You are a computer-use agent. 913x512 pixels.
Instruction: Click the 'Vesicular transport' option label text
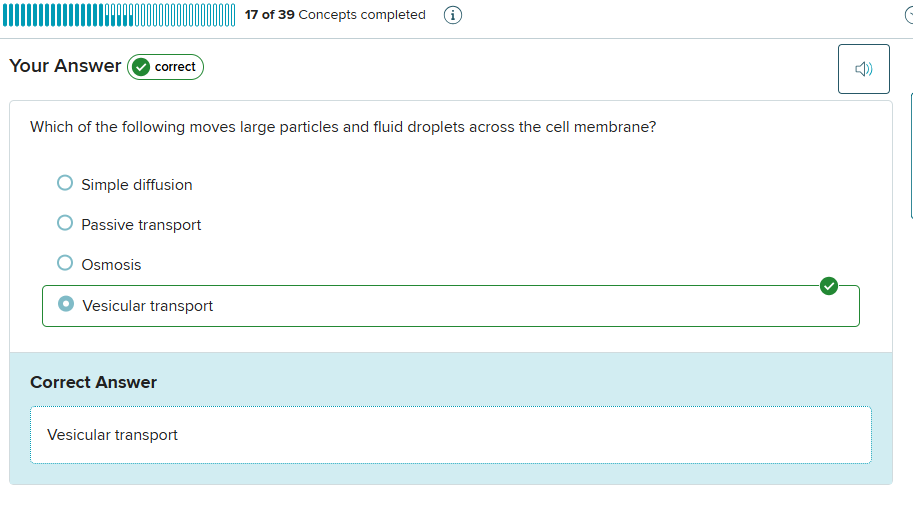[x=148, y=306]
